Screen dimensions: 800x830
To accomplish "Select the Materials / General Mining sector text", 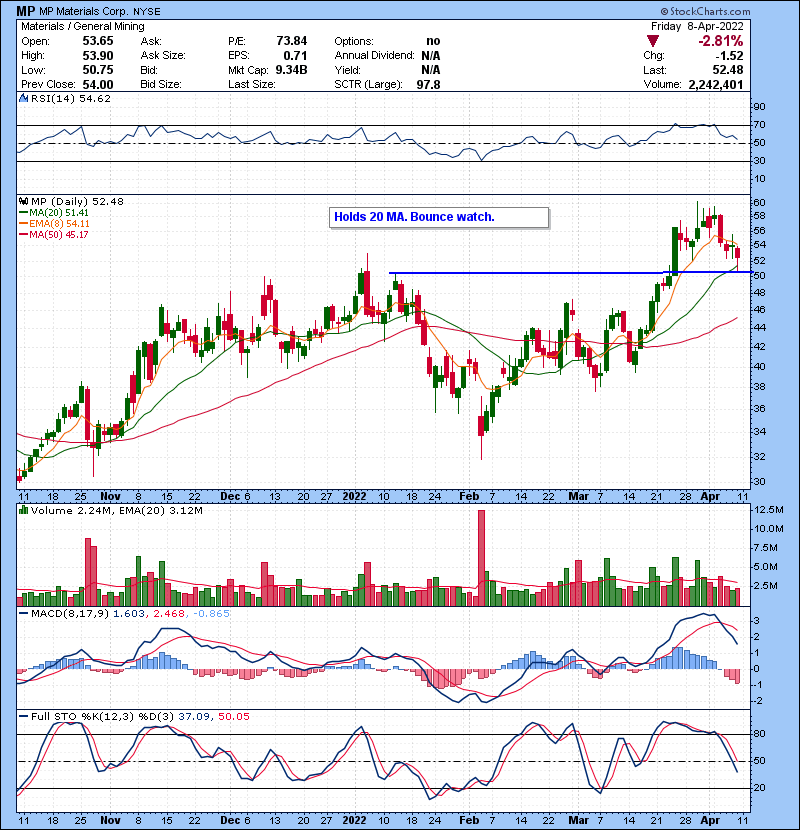I will pos(83,26).
